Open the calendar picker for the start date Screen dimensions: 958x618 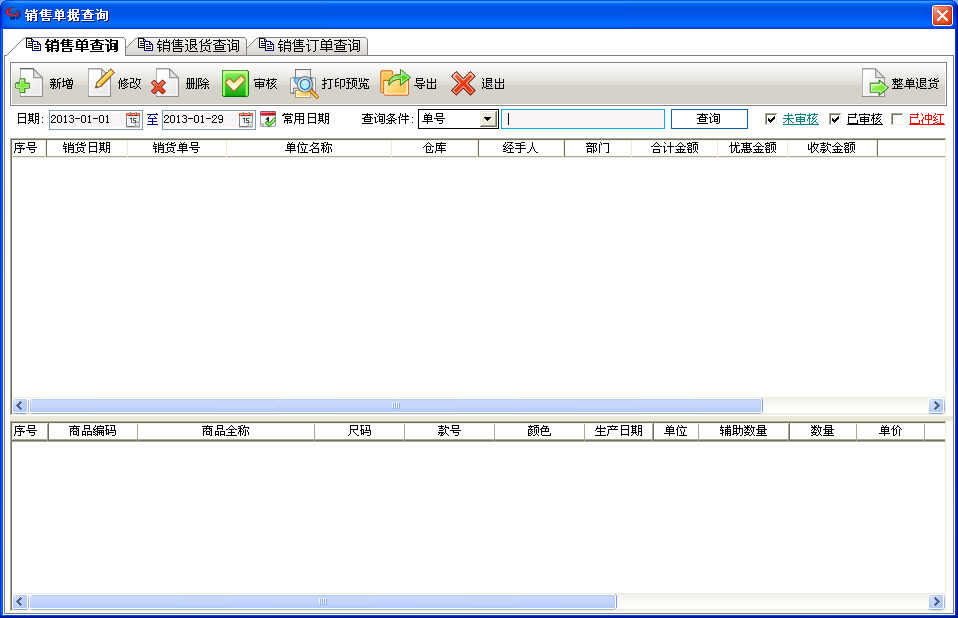point(133,119)
